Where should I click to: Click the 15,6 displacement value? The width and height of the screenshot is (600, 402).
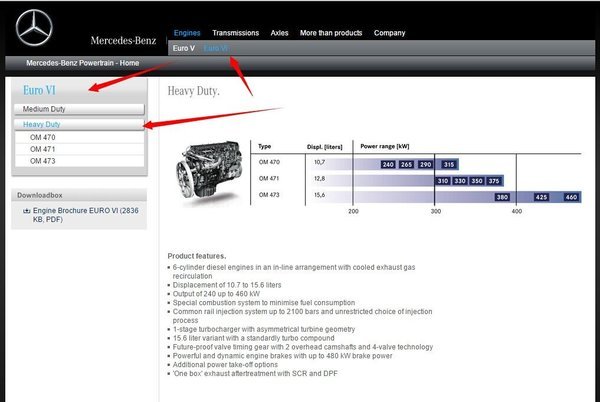[x=319, y=195]
